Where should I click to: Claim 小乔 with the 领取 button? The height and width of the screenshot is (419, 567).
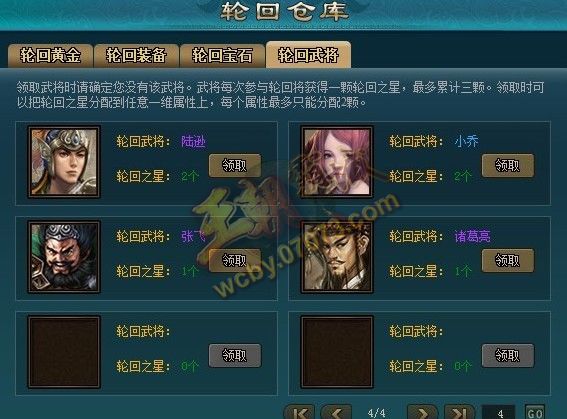[508, 166]
